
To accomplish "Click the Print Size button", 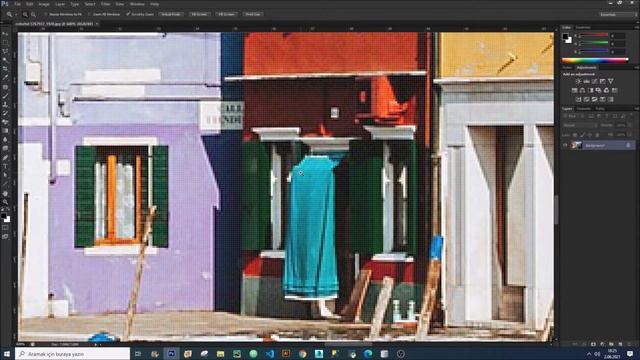I will (253, 14).
